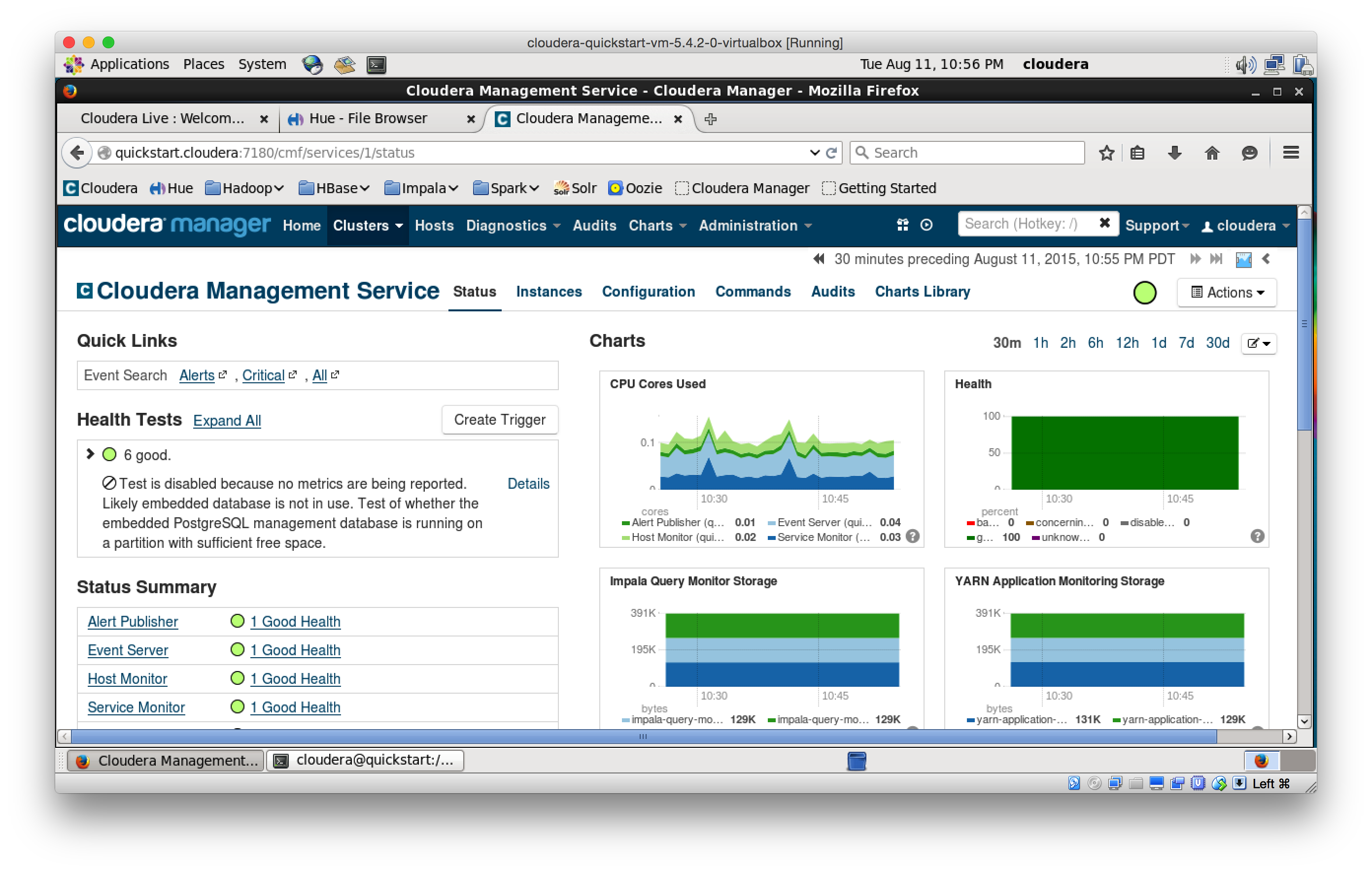Screen dimensions: 1372x872
Task: Open Firefox hamburger menu icon
Action: tap(1291, 153)
